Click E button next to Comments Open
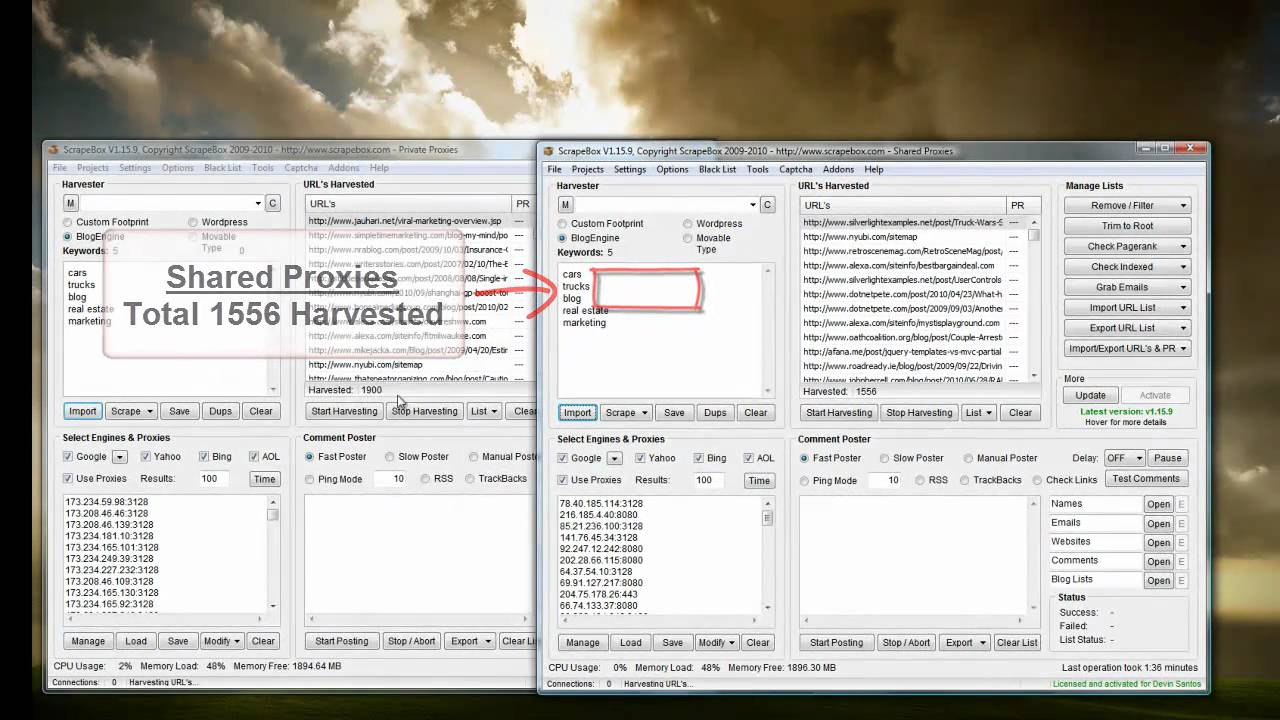Screen dimensions: 1280x720 pos(1181,562)
